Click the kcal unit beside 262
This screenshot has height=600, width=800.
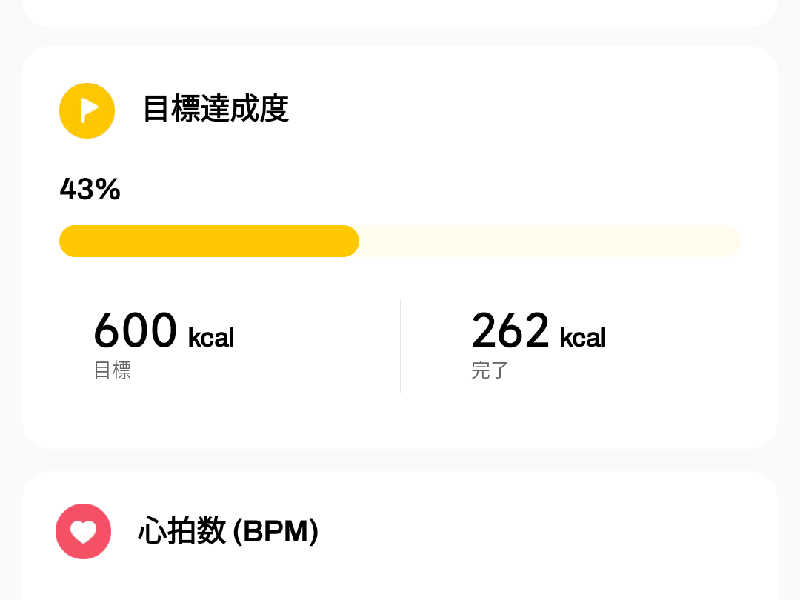pos(583,337)
